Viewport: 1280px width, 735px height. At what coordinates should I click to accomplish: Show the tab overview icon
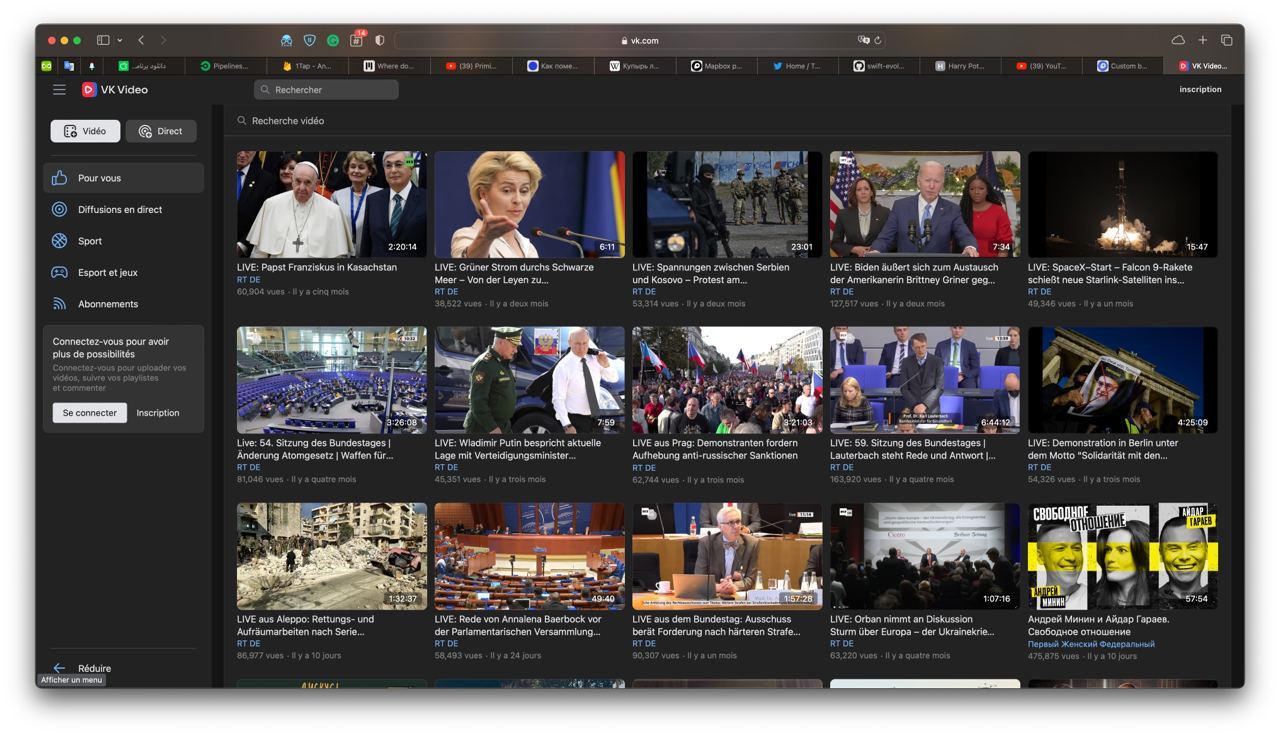coord(1227,40)
